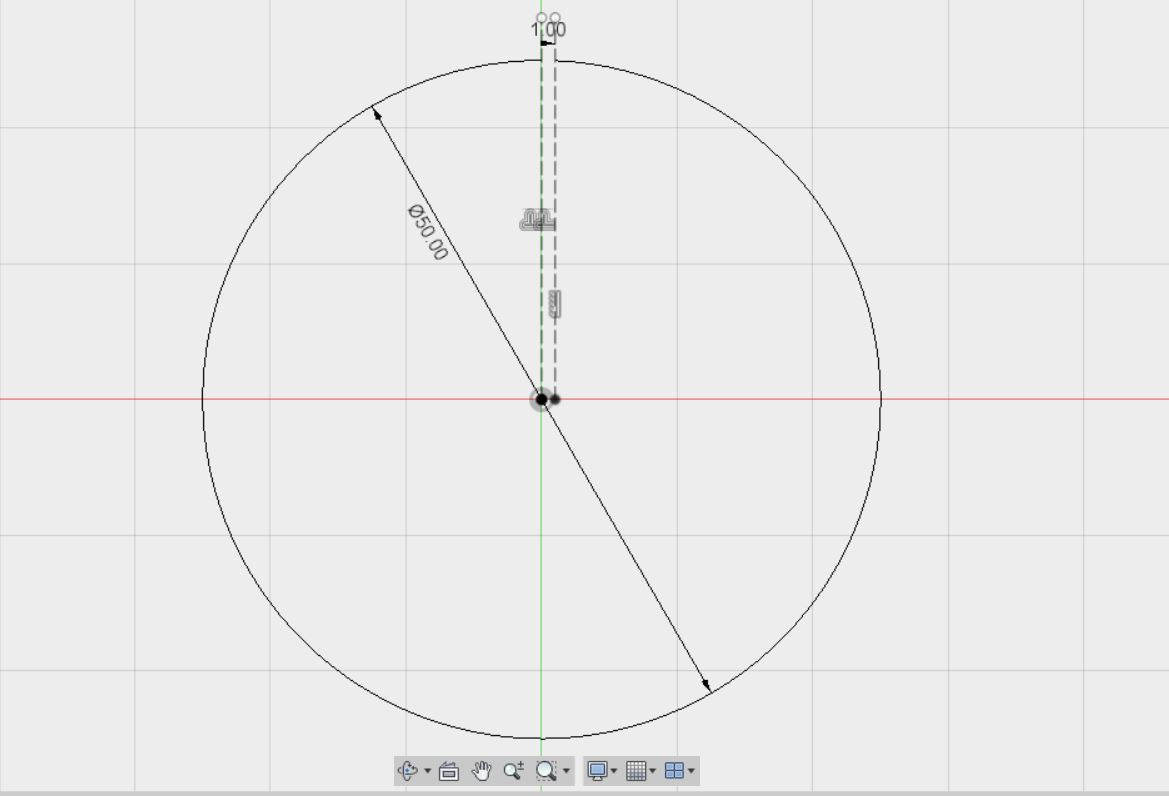1169x796 pixels.
Task: Open the Grid and Snaps dropdown
Action: point(652,770)
